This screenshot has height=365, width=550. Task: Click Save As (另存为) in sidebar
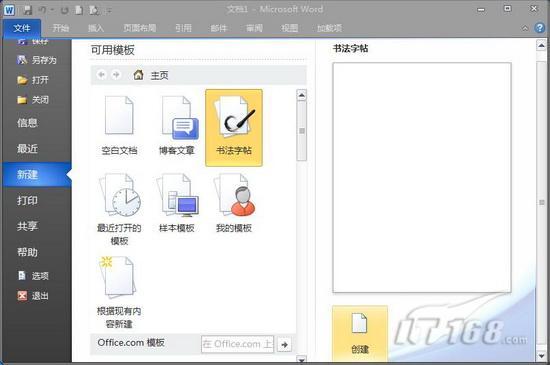[36, 60]
